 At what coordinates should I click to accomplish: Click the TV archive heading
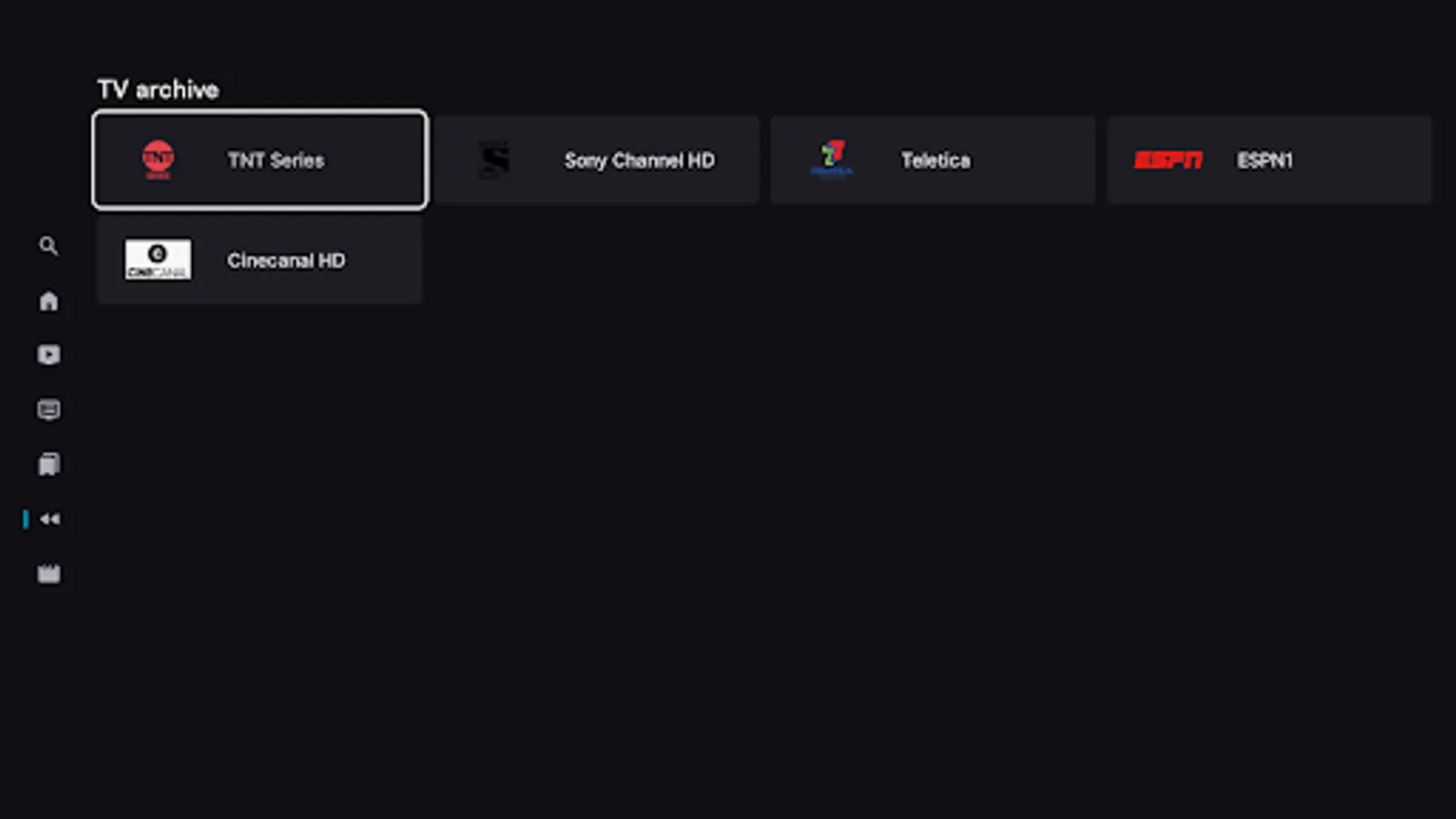[157, 88]
